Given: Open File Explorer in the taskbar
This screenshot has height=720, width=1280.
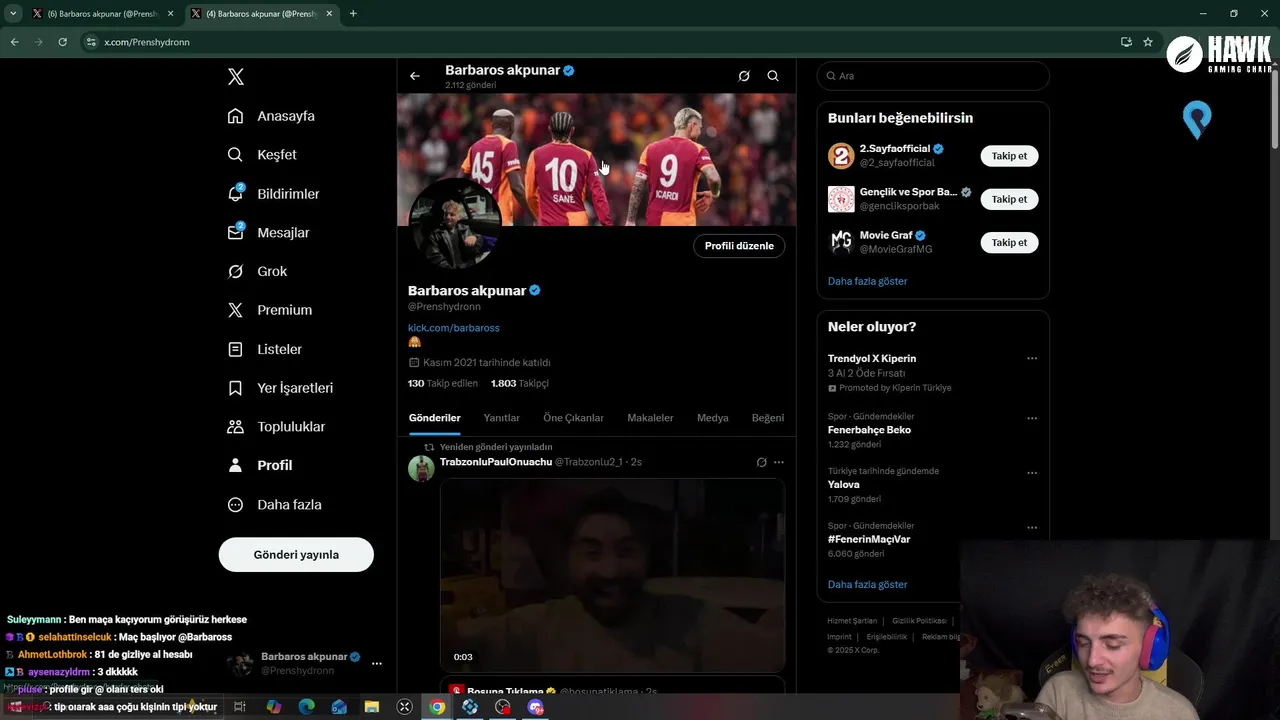Looking at the screenshot, I should coord(371,707).
